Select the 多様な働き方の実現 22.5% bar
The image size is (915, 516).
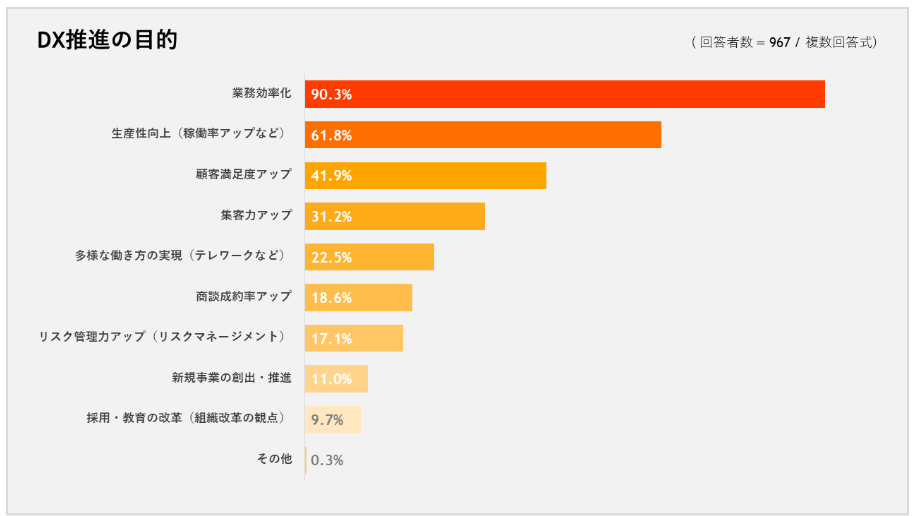[x=369, y=257]
